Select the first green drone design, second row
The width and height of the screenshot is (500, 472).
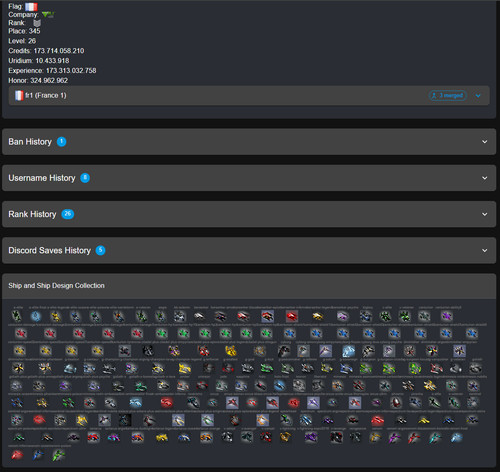point(161,333)
